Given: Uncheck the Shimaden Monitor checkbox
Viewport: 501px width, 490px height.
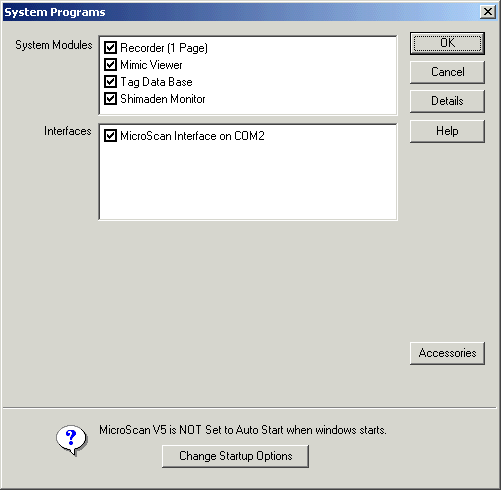Looking at the screenshot, I should pos(110,99).
